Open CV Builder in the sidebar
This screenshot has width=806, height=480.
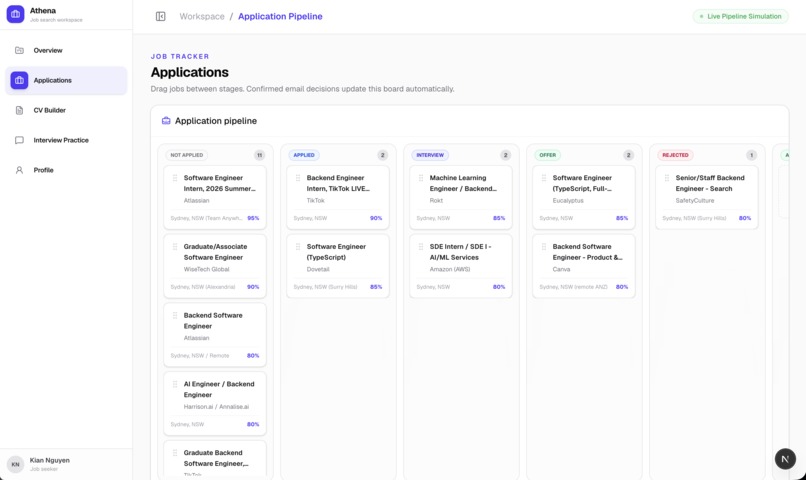tap(66, 110)
